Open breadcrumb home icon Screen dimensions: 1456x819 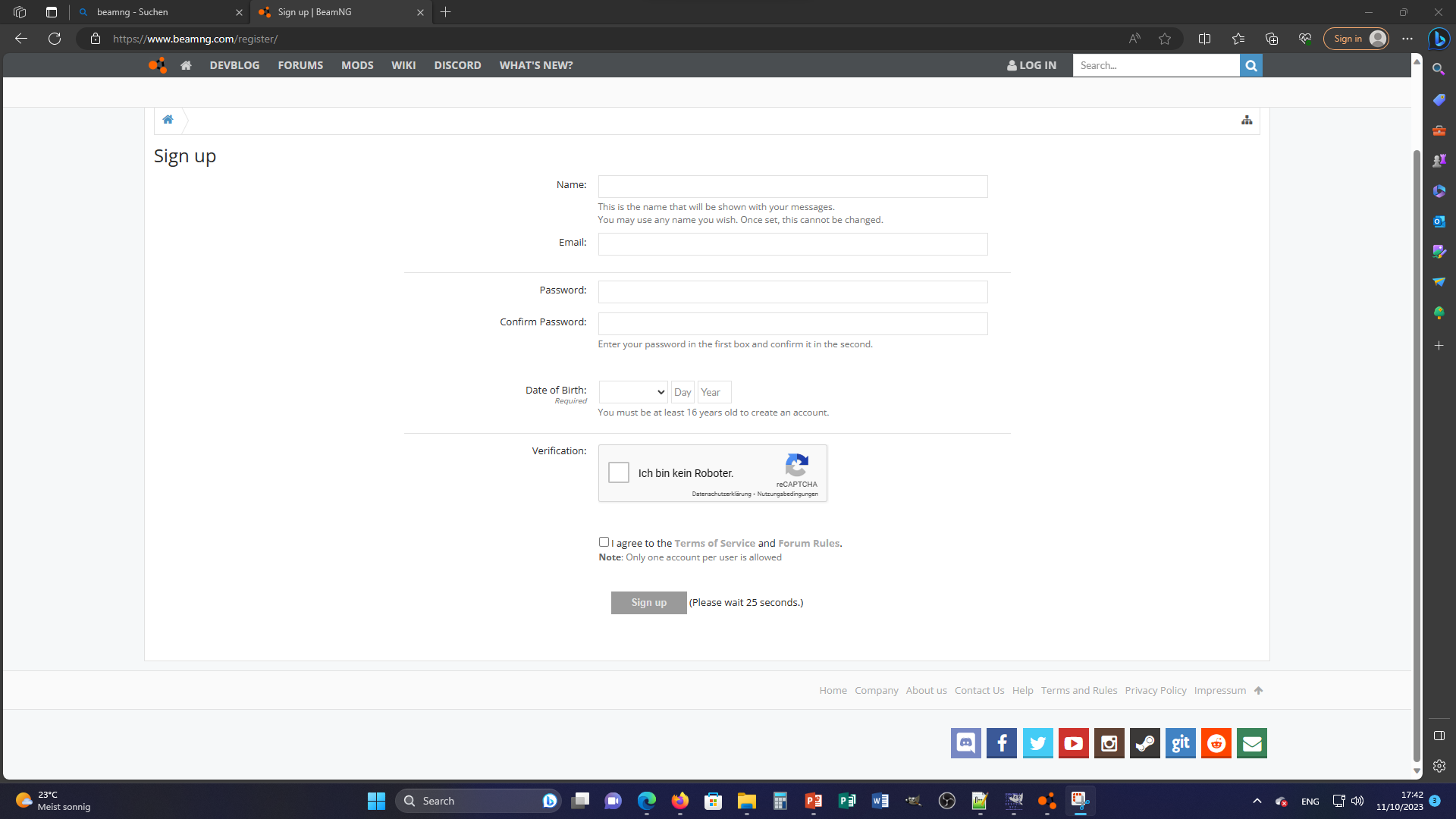pyautogui.click(x=168, y=119)
